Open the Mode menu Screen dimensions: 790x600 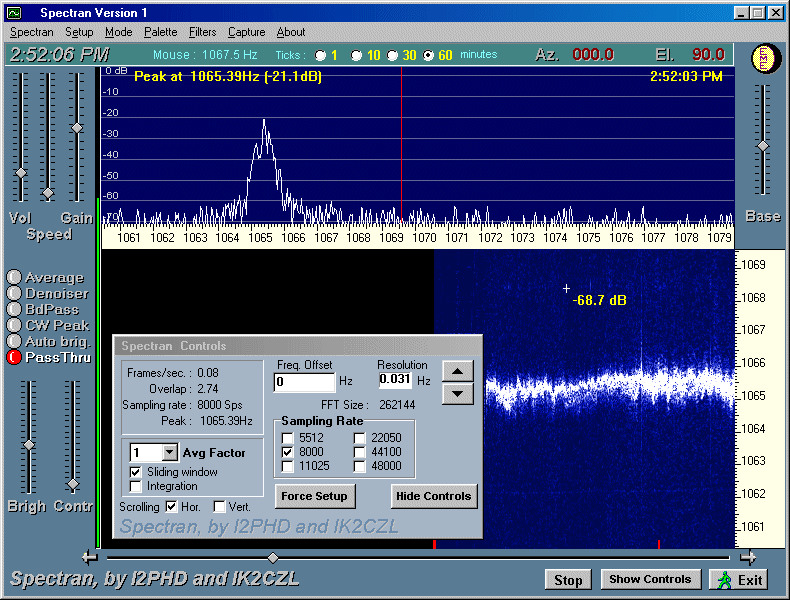coord(118,32)
